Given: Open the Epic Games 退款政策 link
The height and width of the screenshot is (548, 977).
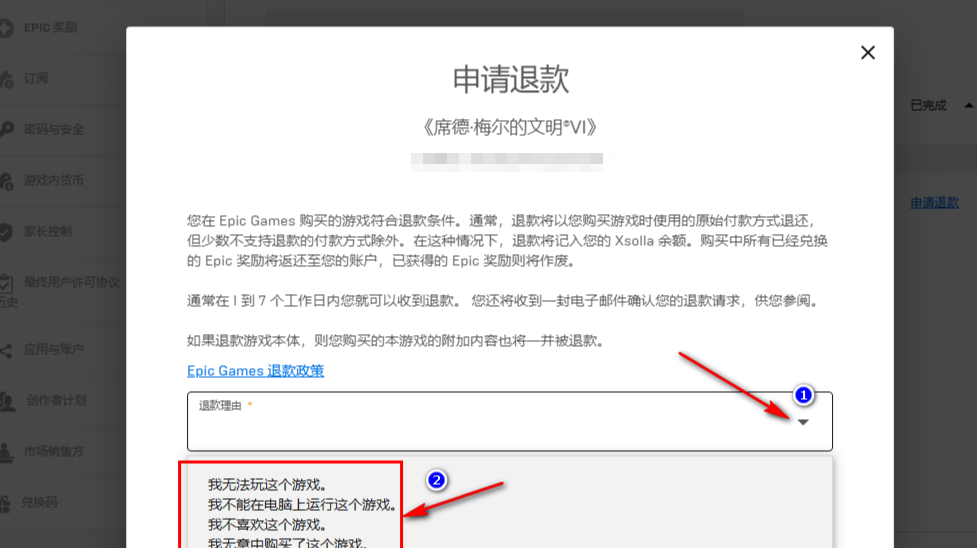Looking at the screenshot, I should (255, 371).
